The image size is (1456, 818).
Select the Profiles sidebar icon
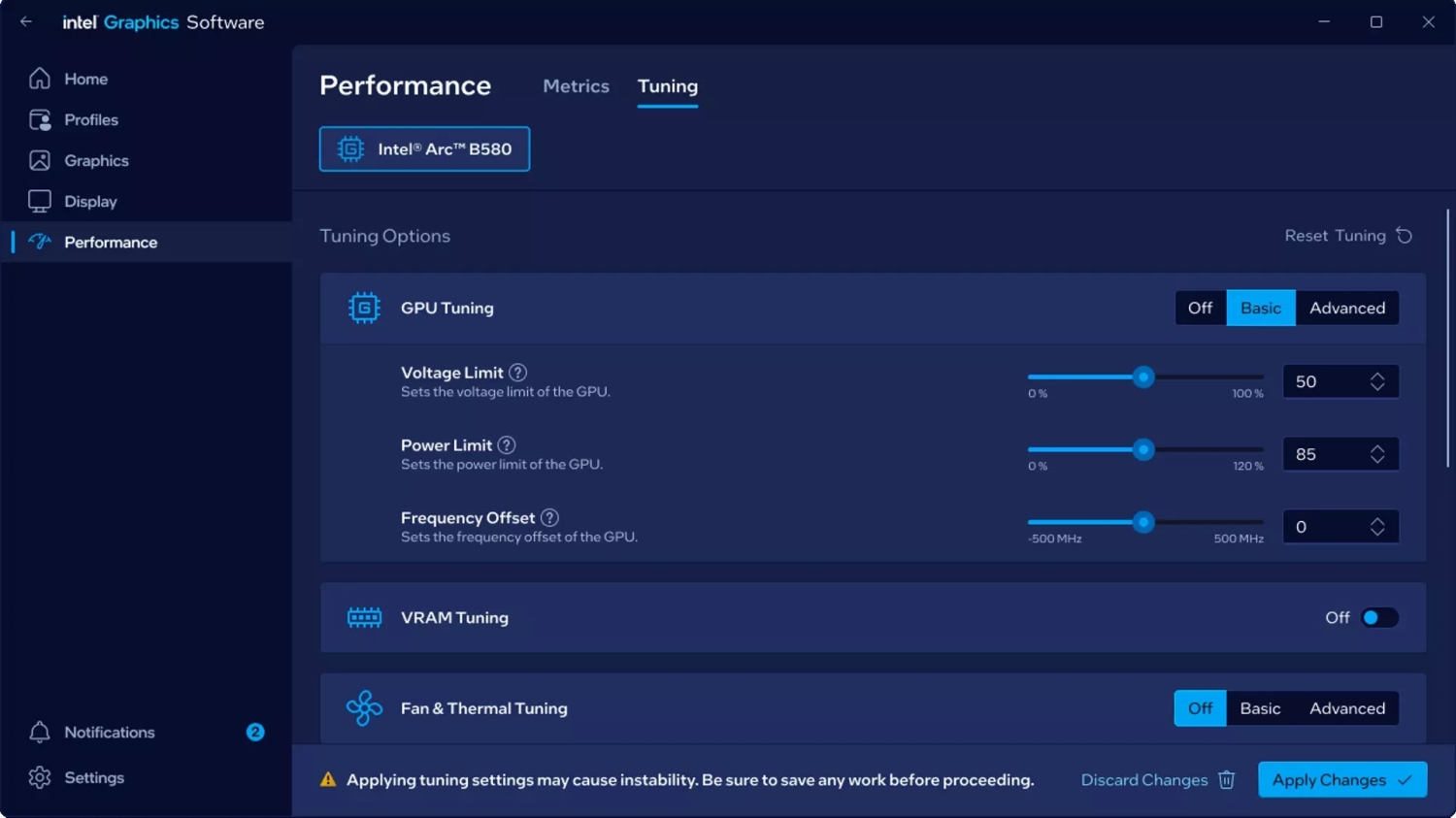39,119
